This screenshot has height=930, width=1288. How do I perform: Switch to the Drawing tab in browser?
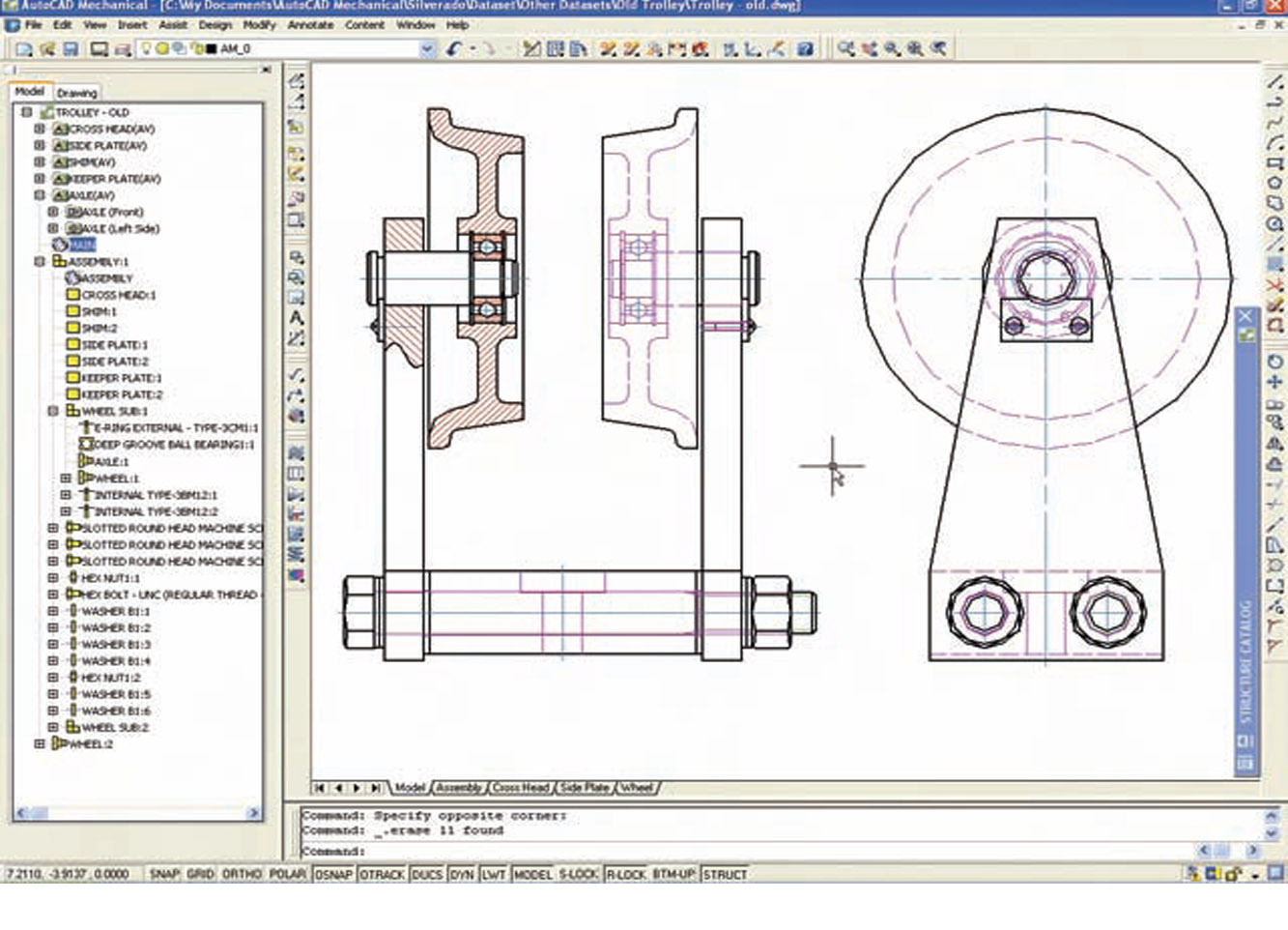pyautogui.click(x=76, y=93)
